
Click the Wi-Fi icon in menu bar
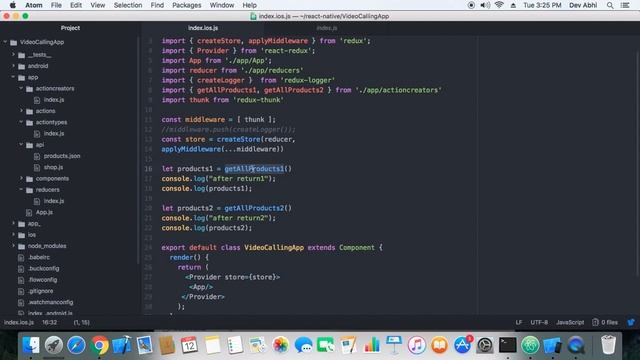click(x=499, y=5)
